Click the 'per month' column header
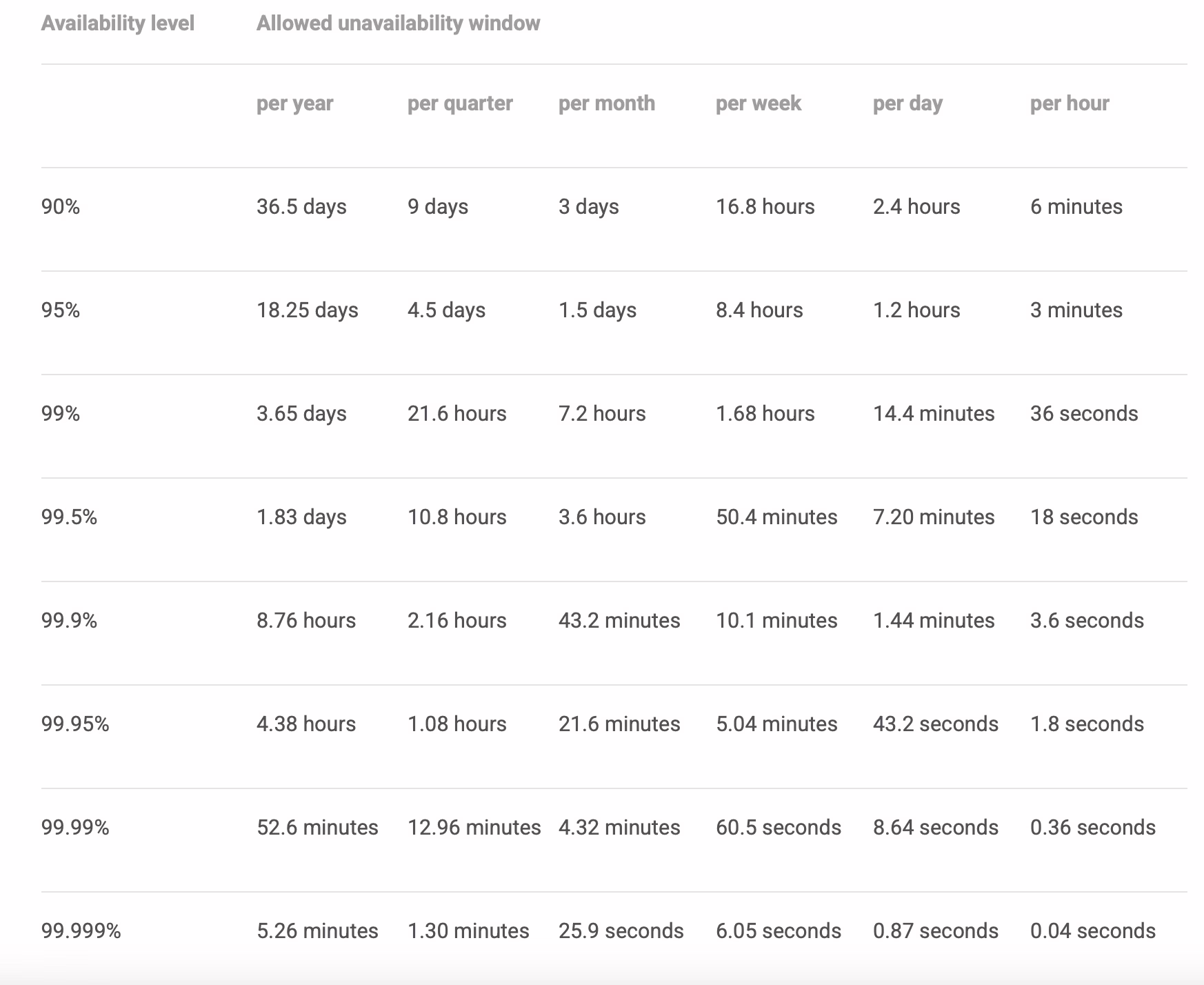 [606, 103]
